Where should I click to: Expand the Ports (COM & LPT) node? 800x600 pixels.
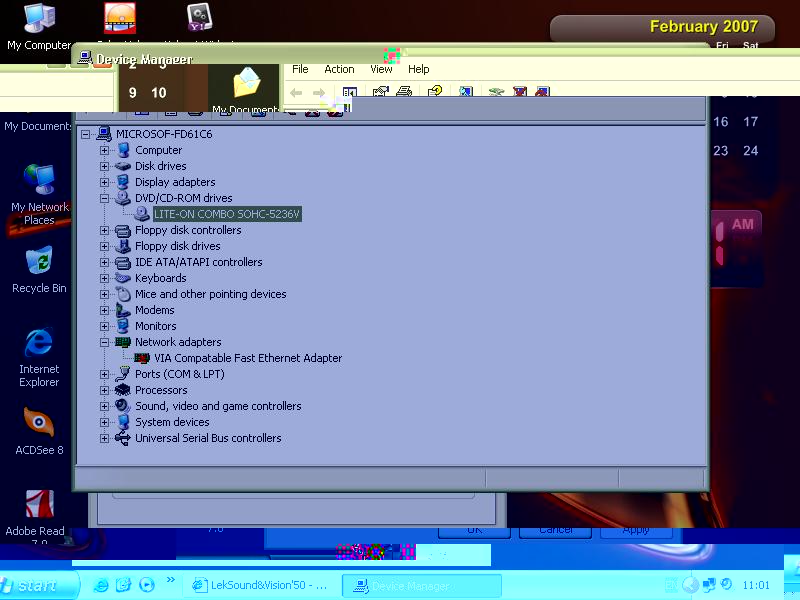[x=104, y=374]
